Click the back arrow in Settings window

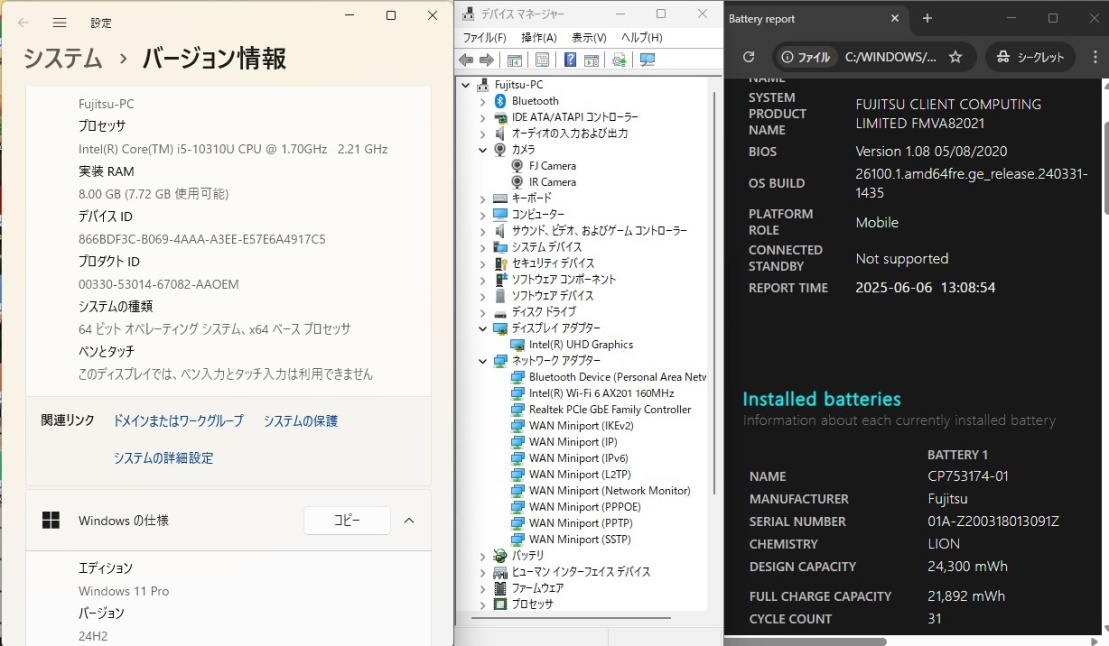[x=23, y=23]
